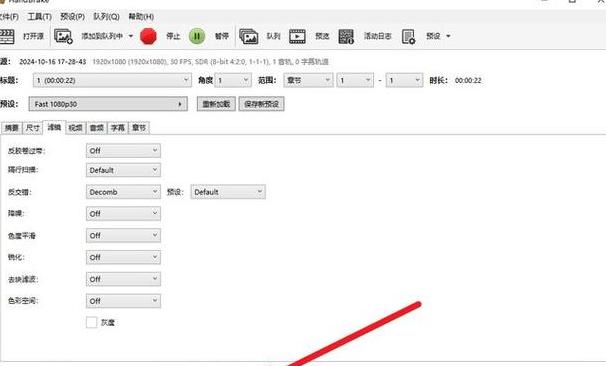Open the Fast 1080p30 preset selector
This screenshot has width=606, height=366.
108,104
